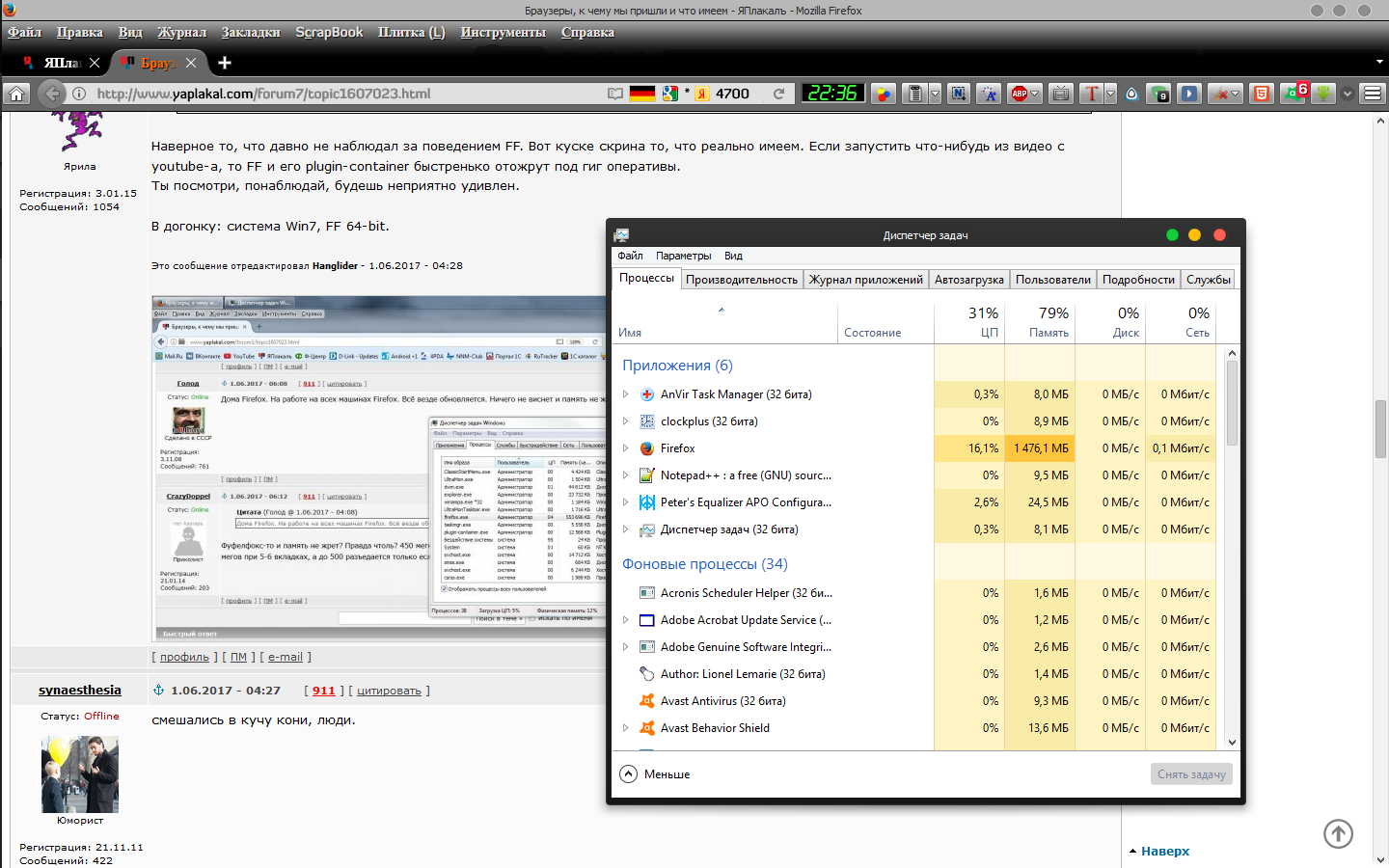Click the round scroll-to-top arrow icon
This screenshot has height=868, width=1389.
(x=1338, y=833)
